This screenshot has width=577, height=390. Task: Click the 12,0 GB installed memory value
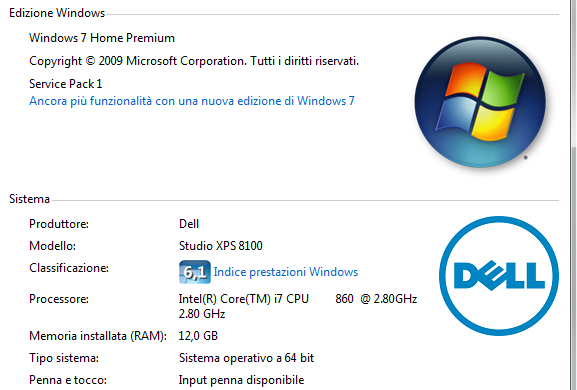[x=198, y=336]
